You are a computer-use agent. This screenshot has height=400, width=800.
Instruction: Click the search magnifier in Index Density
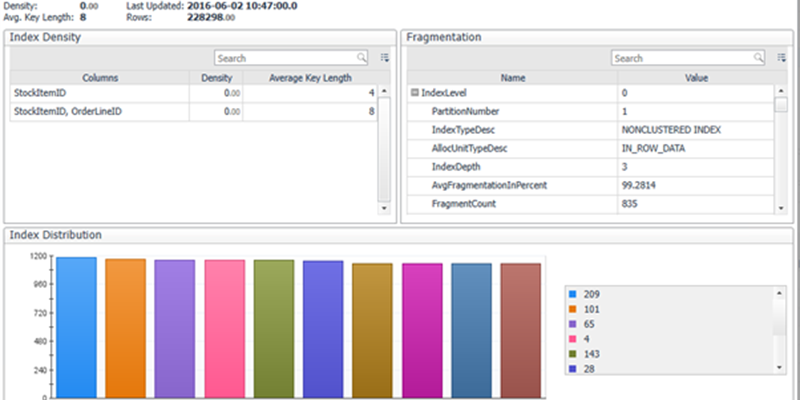[x=362, y=58]
